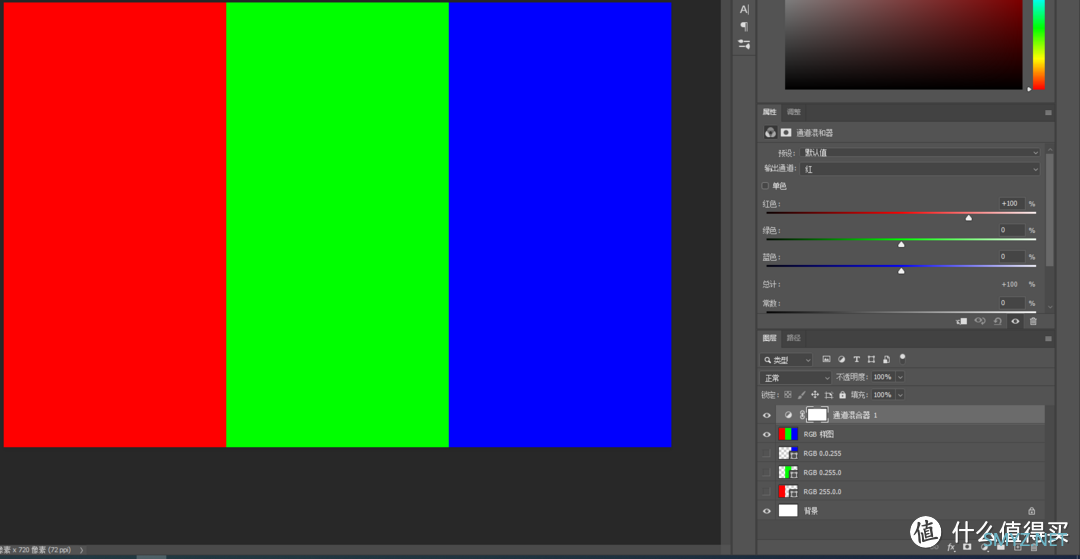Screen dimensions: 1080x559
Task: Filter layers by shape layers icon
Action: 871,359
